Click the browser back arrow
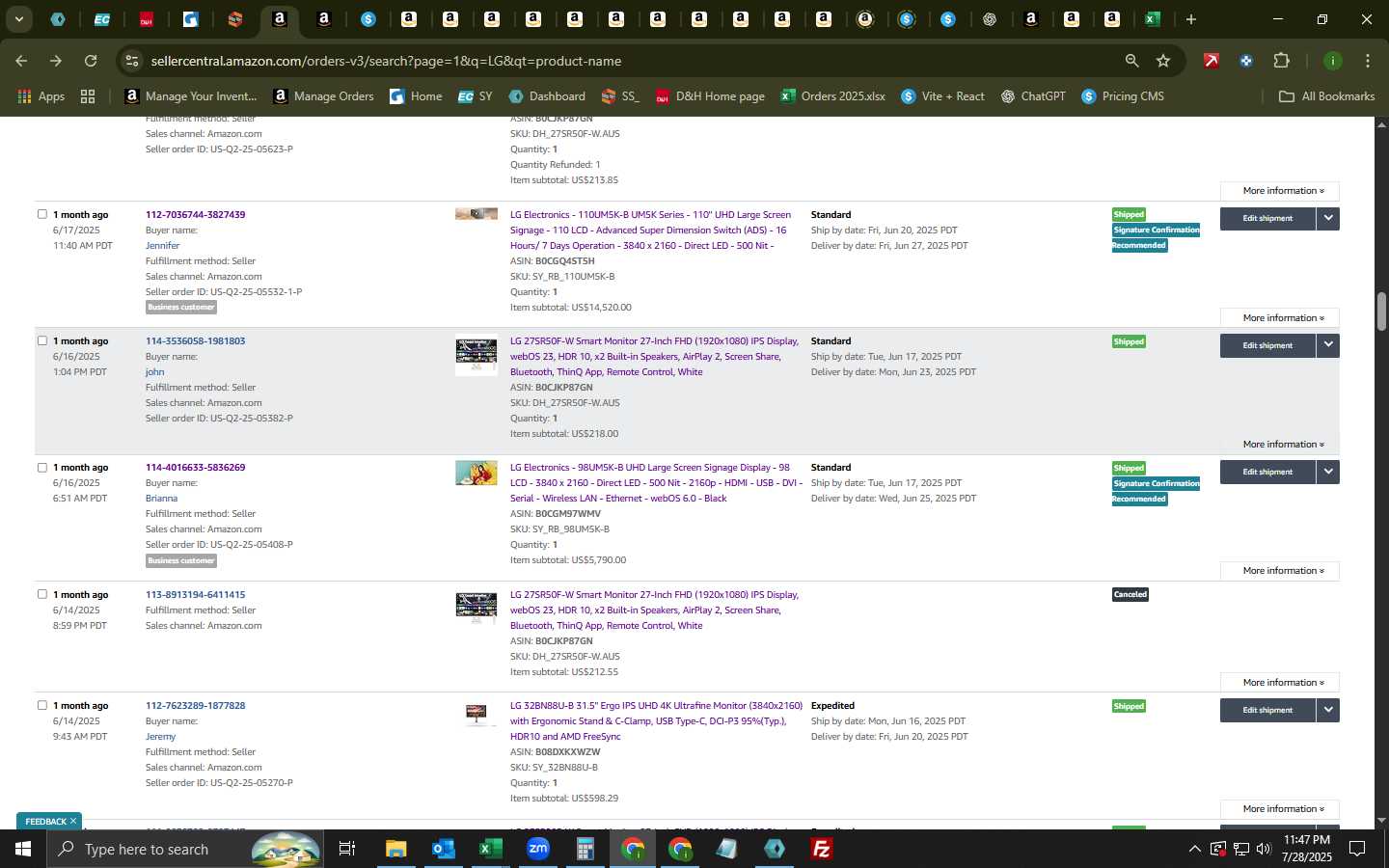The width and height of the screenshot is (1389, 868). [21, 61]
